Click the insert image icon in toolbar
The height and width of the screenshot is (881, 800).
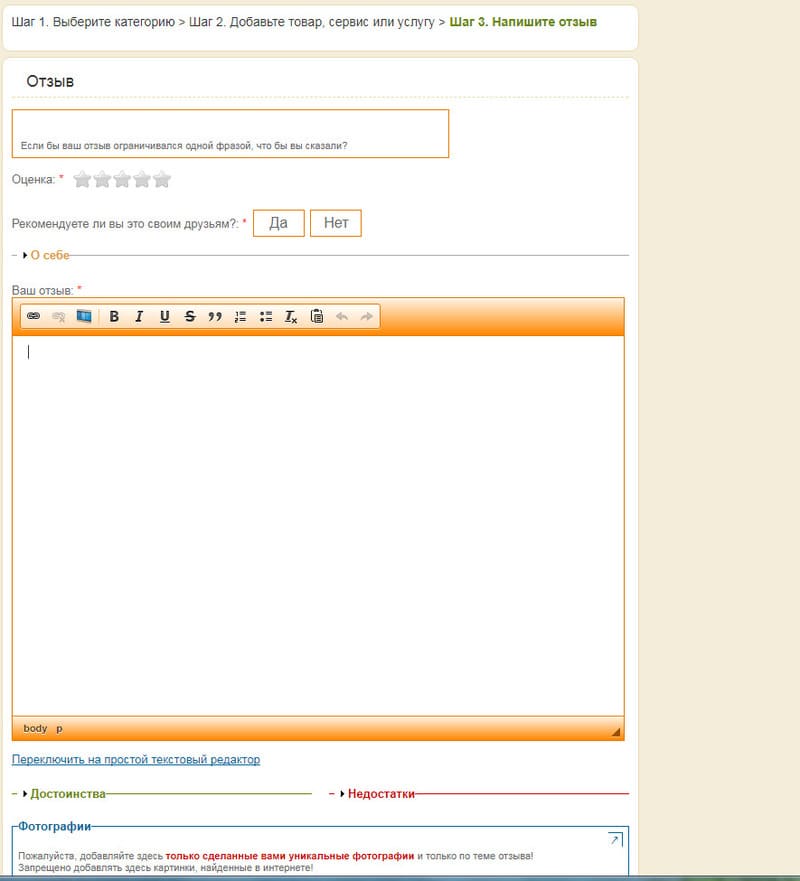click(84, 317)
